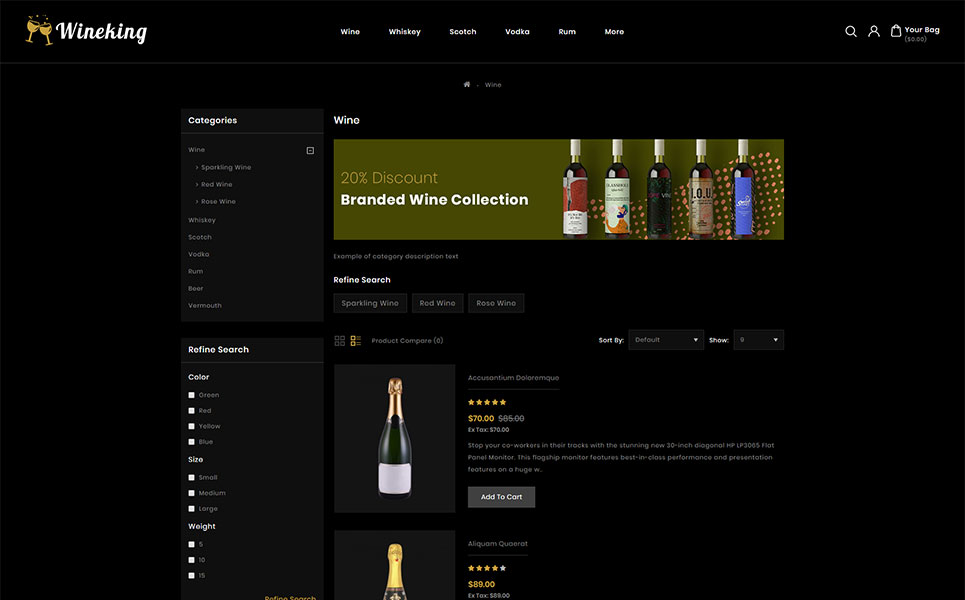Open Rum category in sidebar

tap(196, 271)
